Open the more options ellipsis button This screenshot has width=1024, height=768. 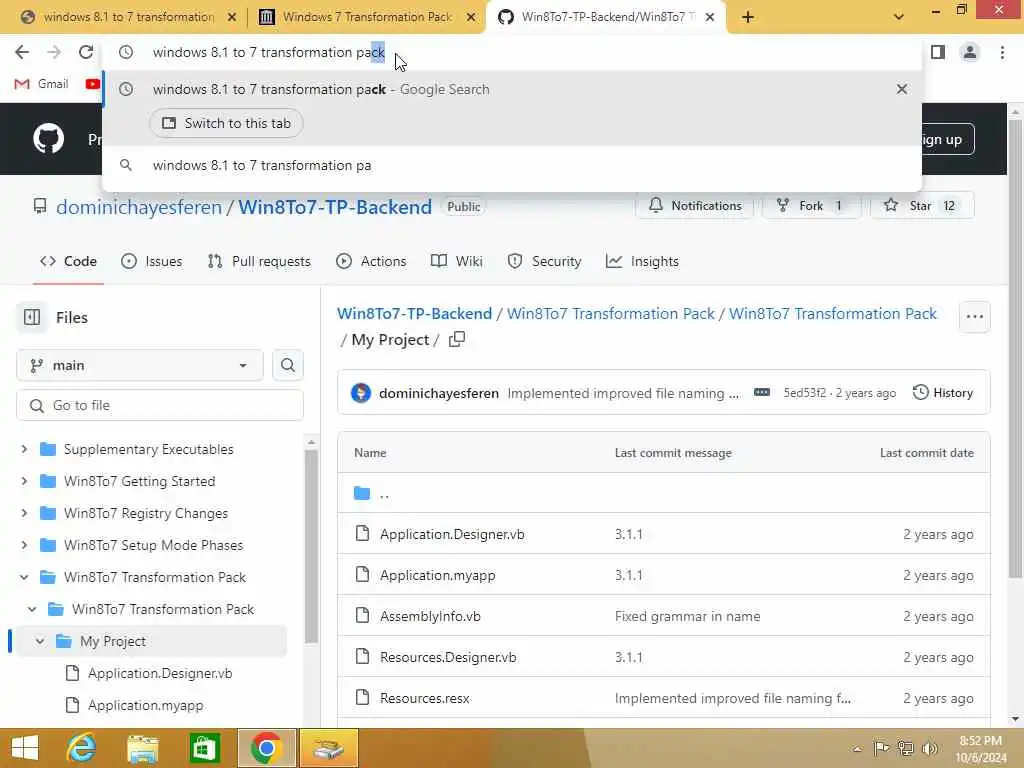(x=974, y=317)
